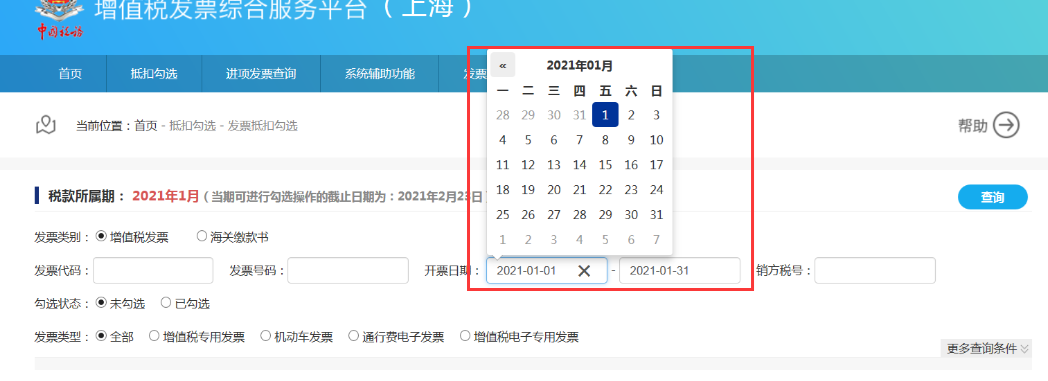
Task: Click the end date field 2021-01-31
Action: click(x=680, y=271)
